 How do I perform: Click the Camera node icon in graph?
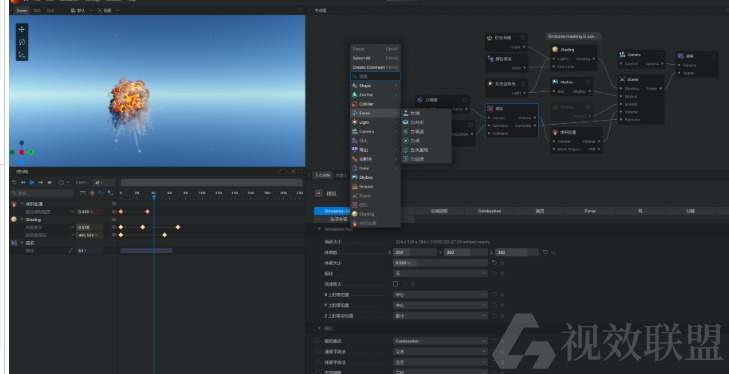(622, 54)
